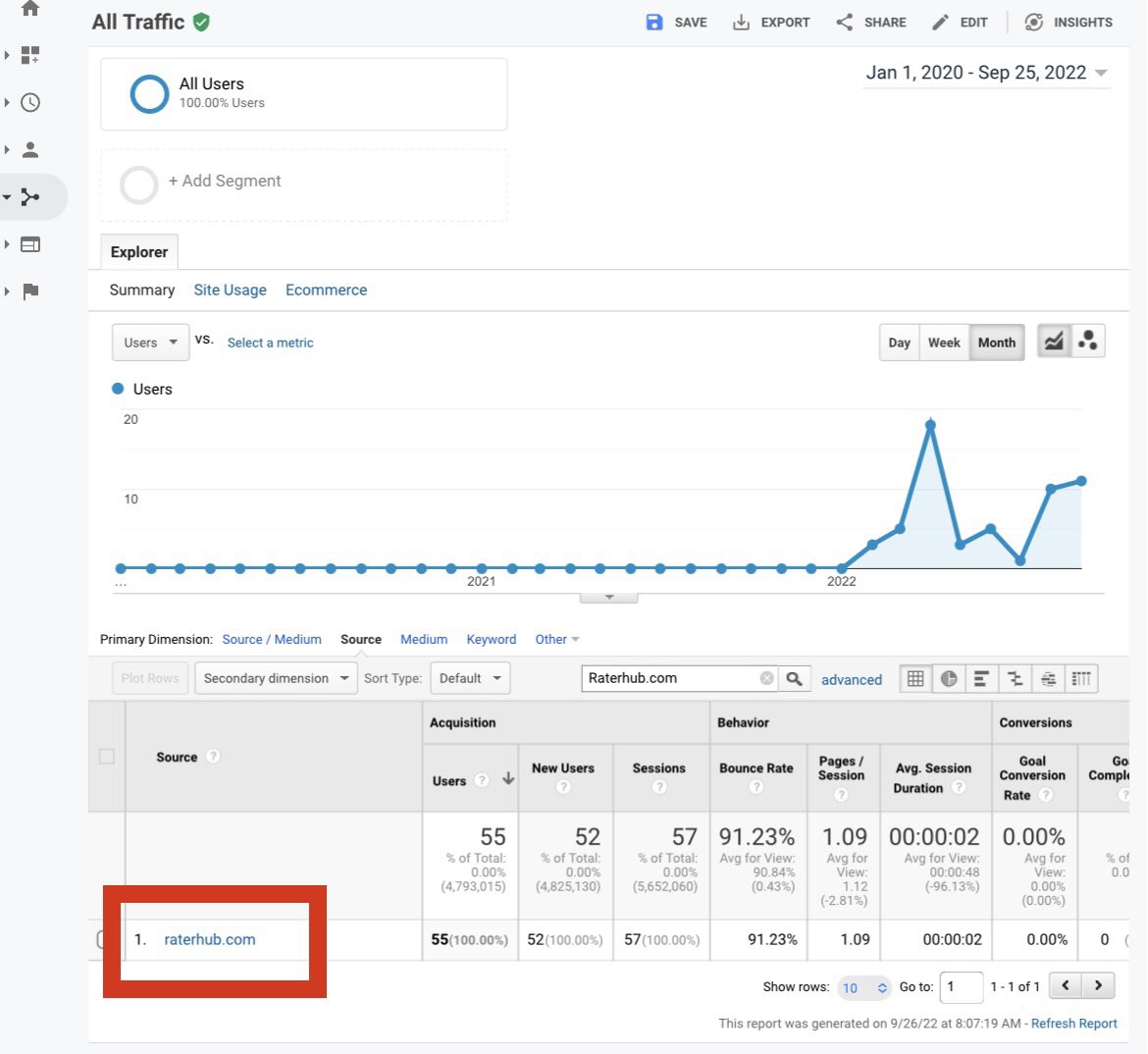Open Acquisition icon in sidebar
This screenshot has height=1054, width=1148.
point(30,197)
